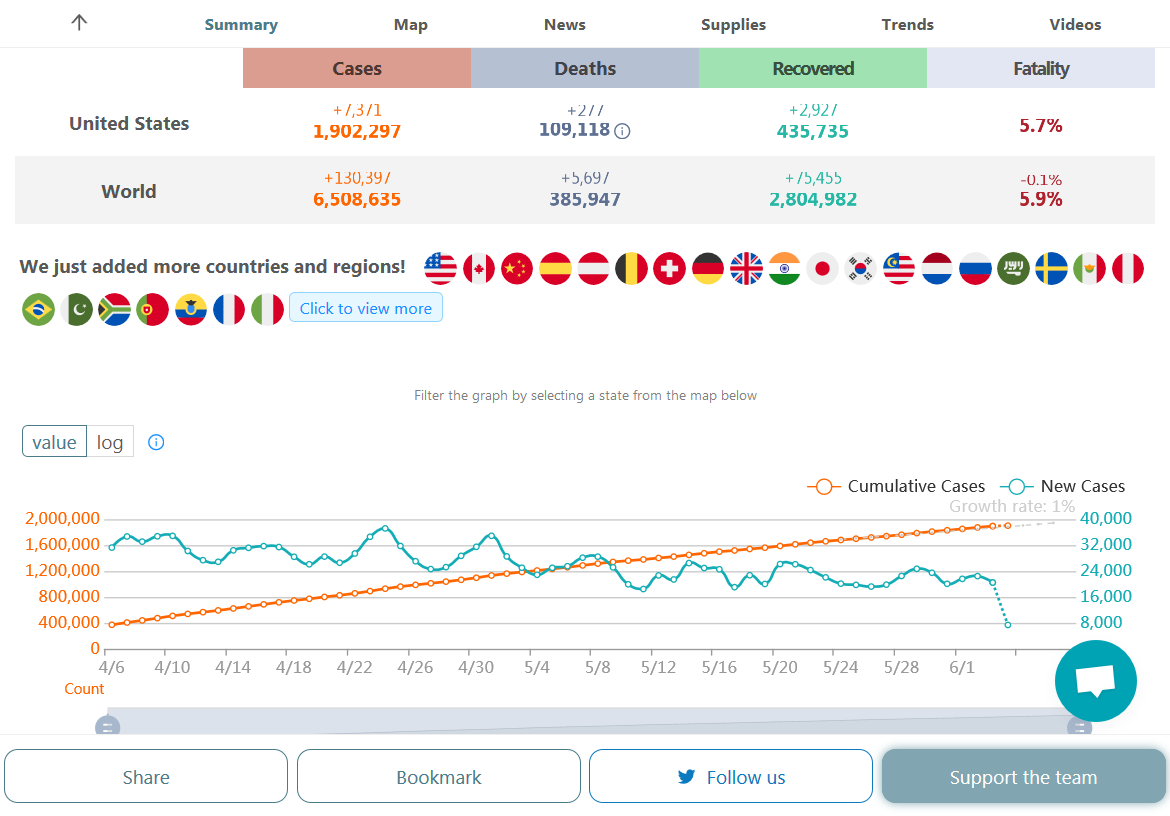Switch graph scale to value

(x=54, y=442)
